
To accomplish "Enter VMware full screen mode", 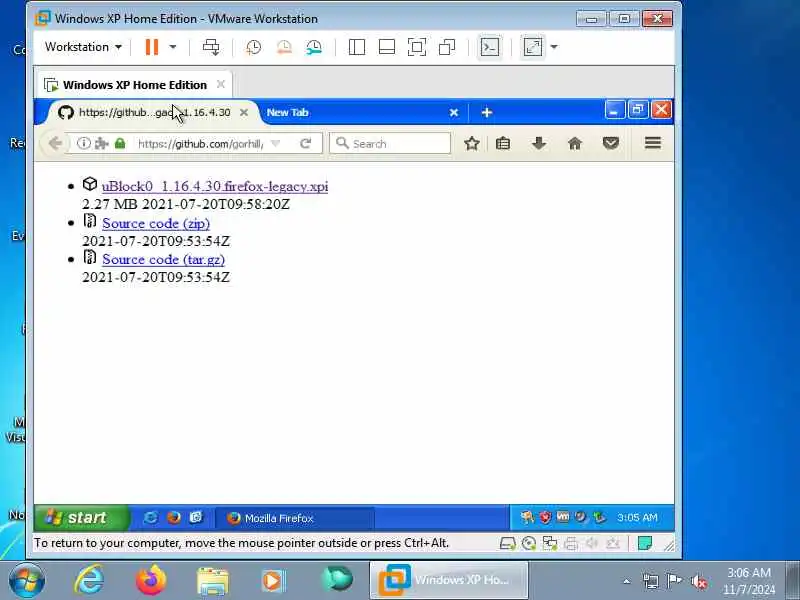I will tap(417, 47).
